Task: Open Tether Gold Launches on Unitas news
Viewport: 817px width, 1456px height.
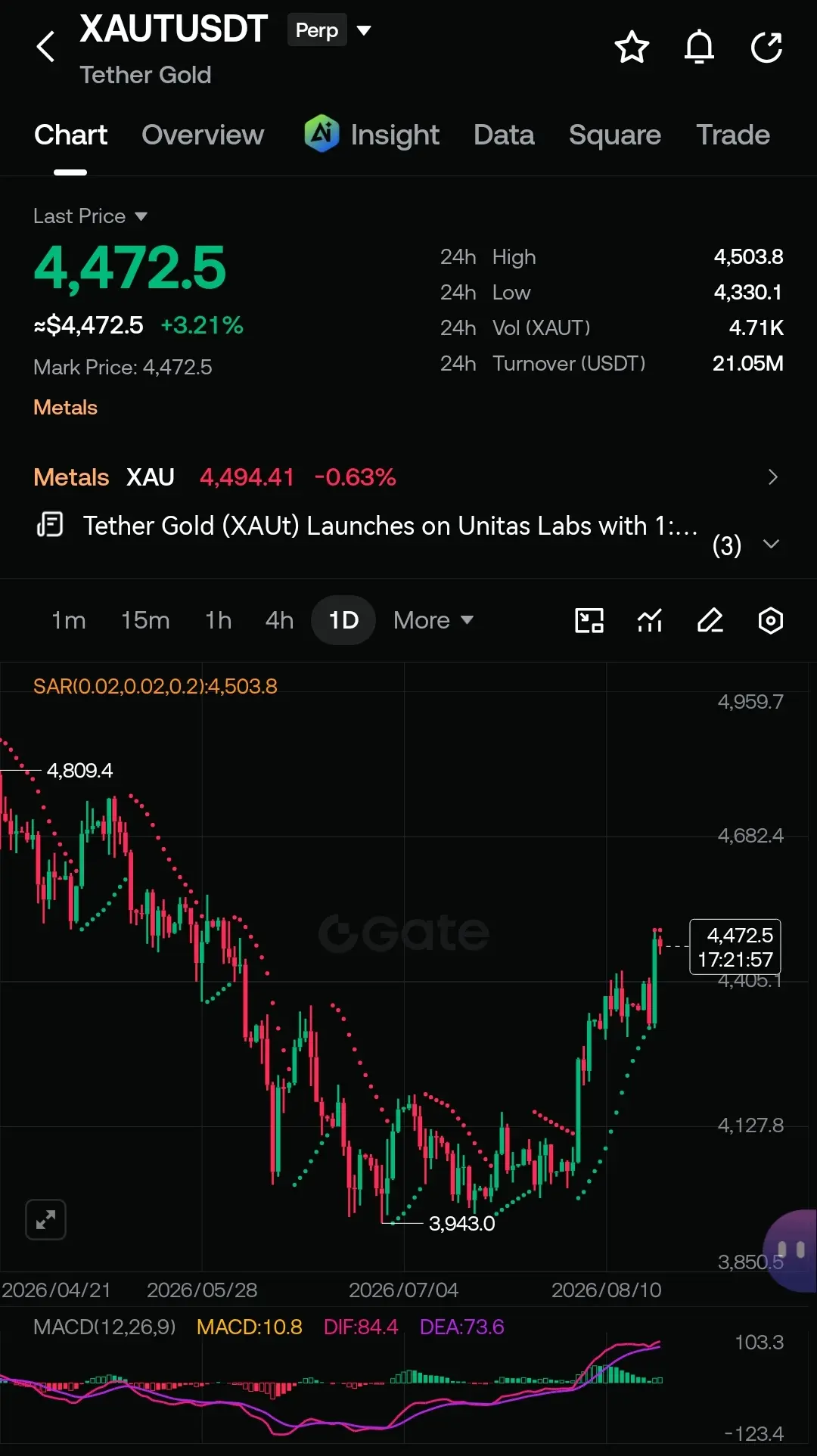Action: point(390,526)
